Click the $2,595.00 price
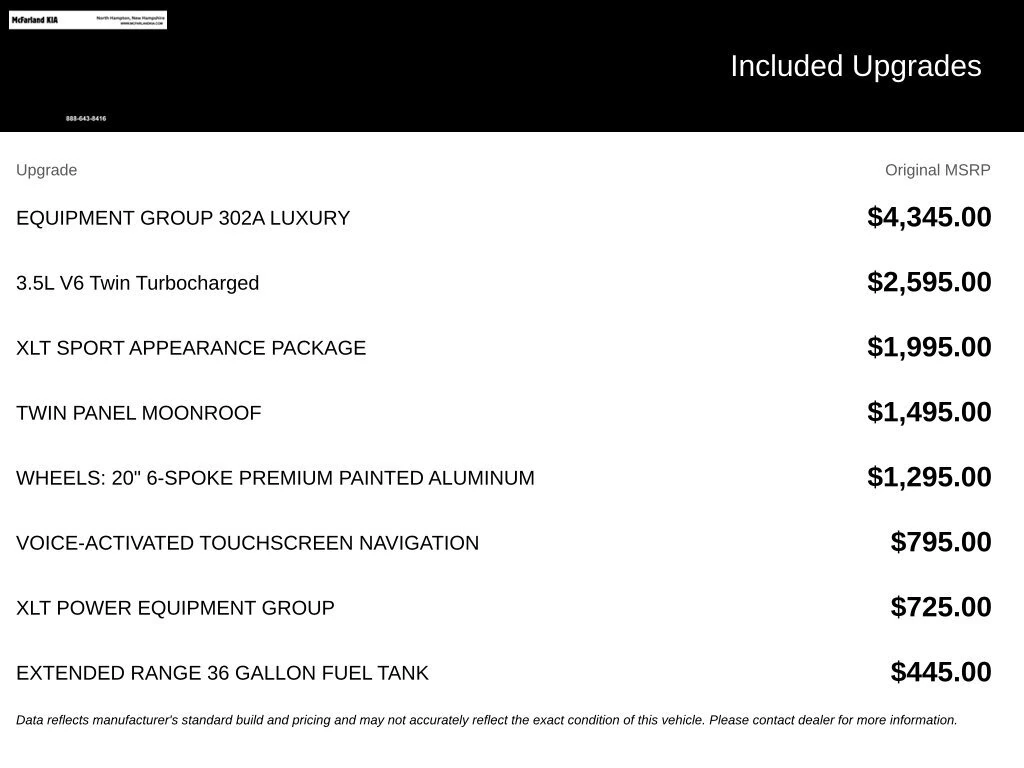This screenshot has width=1024, height=768. pyautogui.click(x=929, y=283)
